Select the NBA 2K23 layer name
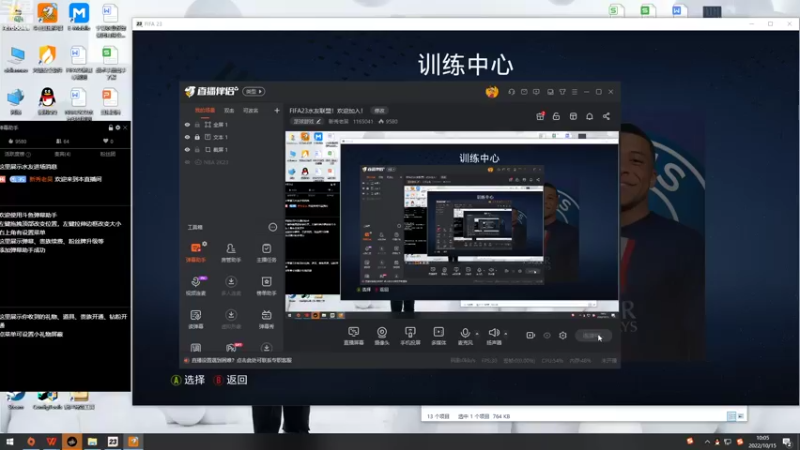The image size is (800, 450). (216, 162)
